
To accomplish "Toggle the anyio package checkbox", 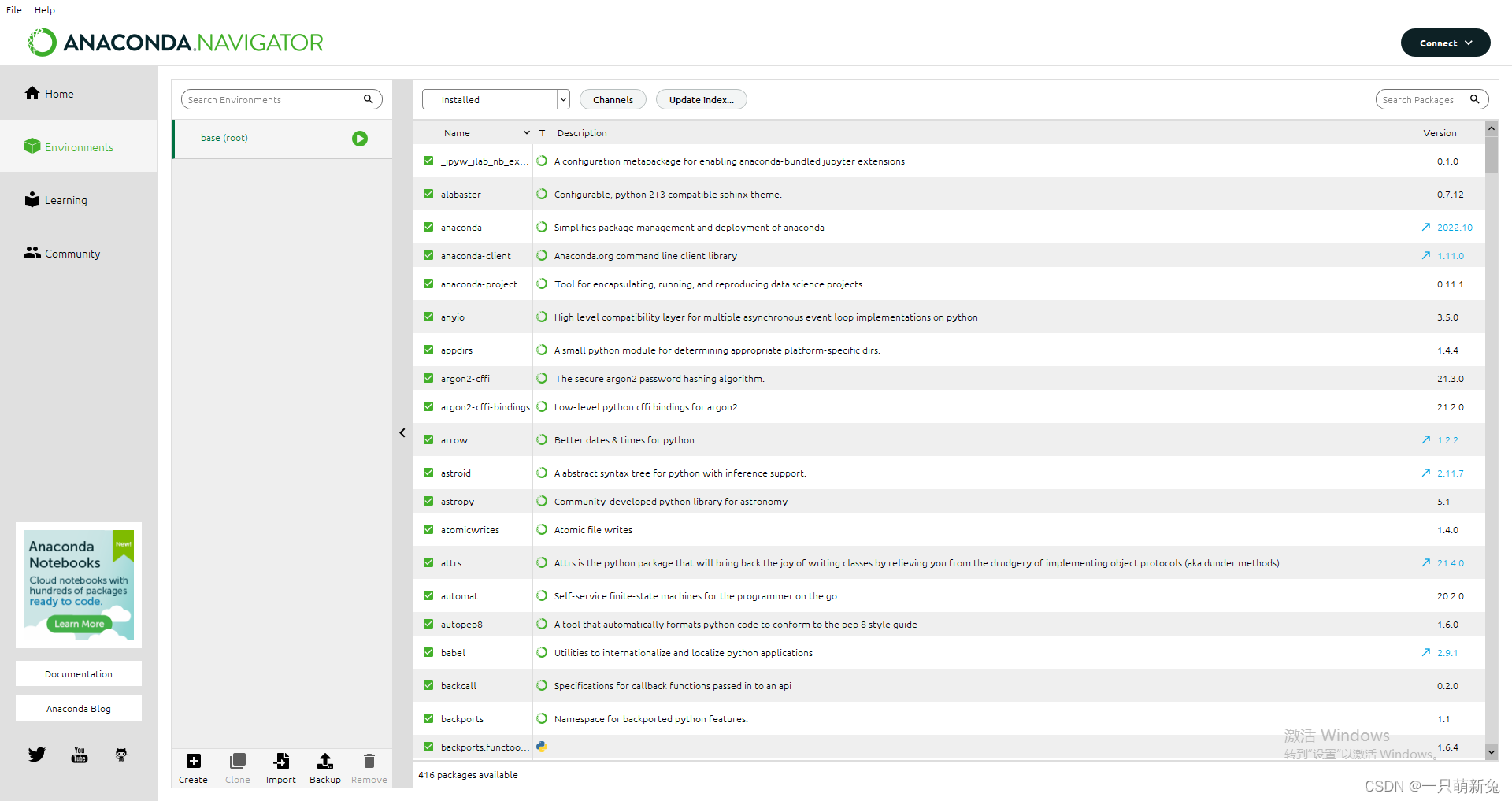I will pos(428,317).
